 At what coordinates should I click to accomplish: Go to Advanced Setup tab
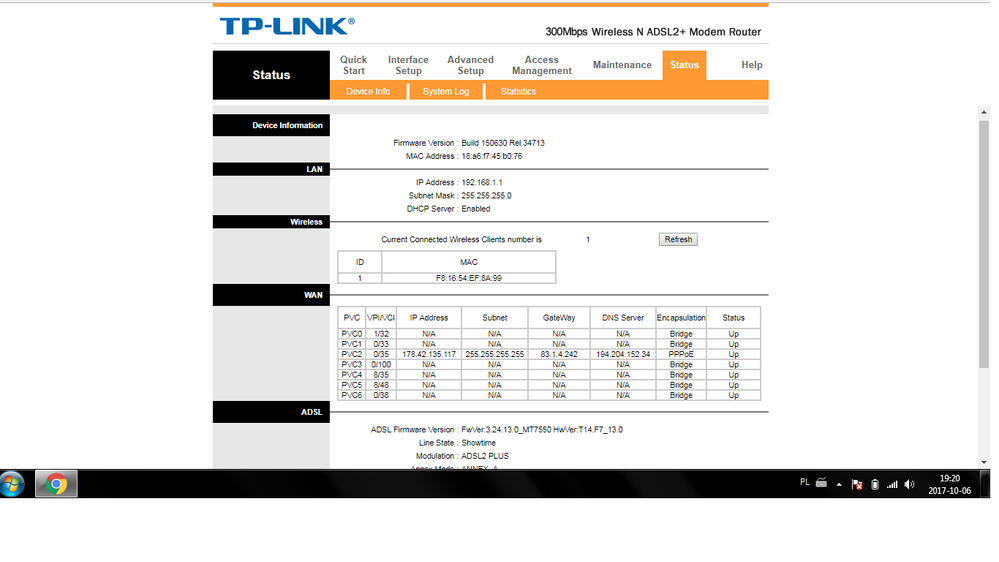tap(470, 65)
